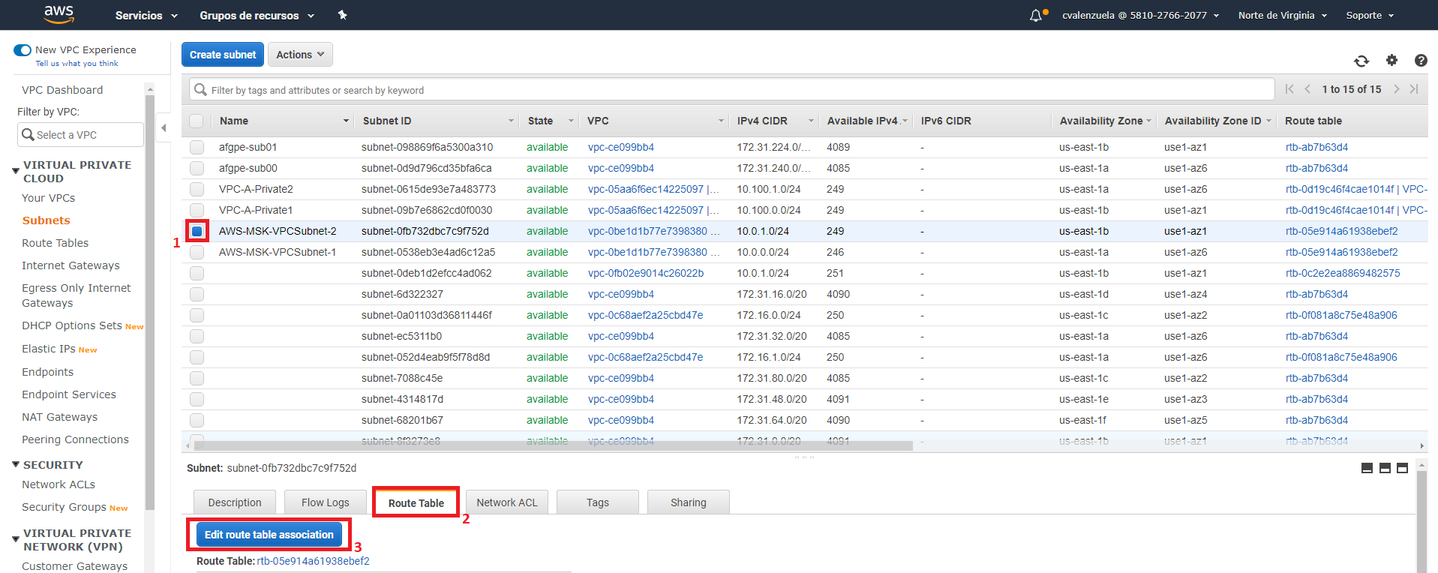Check the VPC-A-Private1 row checkbox
Viewport: 1438px width, 573px height.
pos(197,210)
